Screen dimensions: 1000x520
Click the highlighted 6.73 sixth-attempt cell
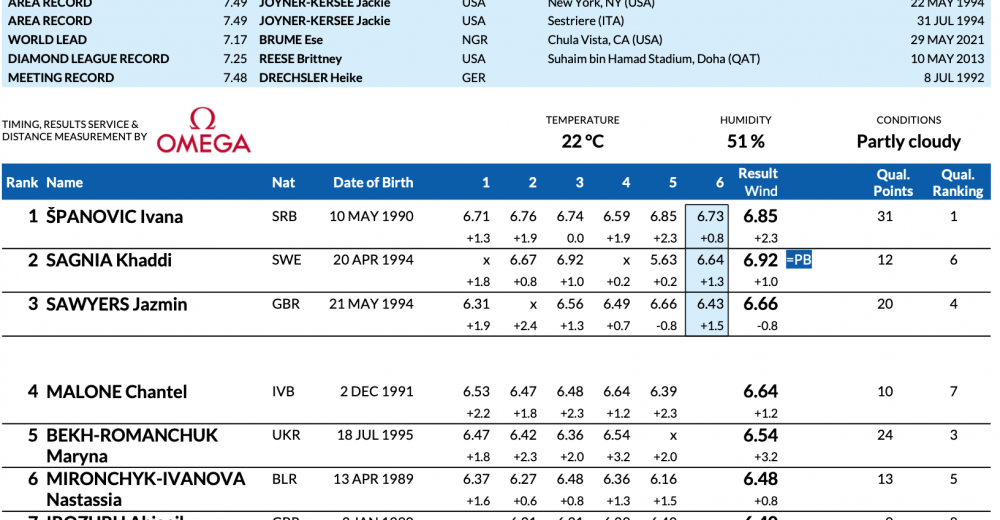pos(709,216)
